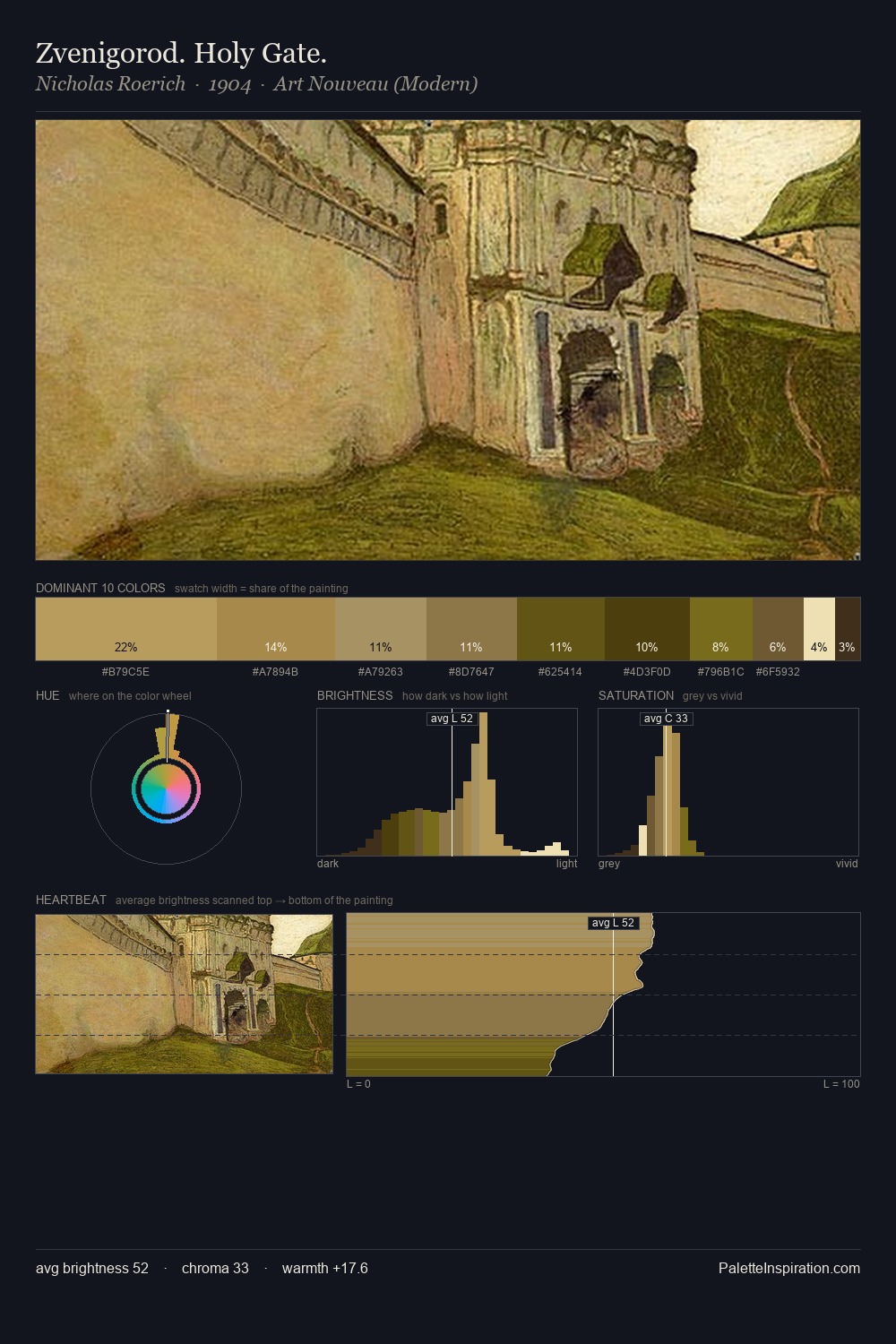Click the 'avg L 52' brightness histogram label
The image size is (896, 1344).
(x=452, y=719)
